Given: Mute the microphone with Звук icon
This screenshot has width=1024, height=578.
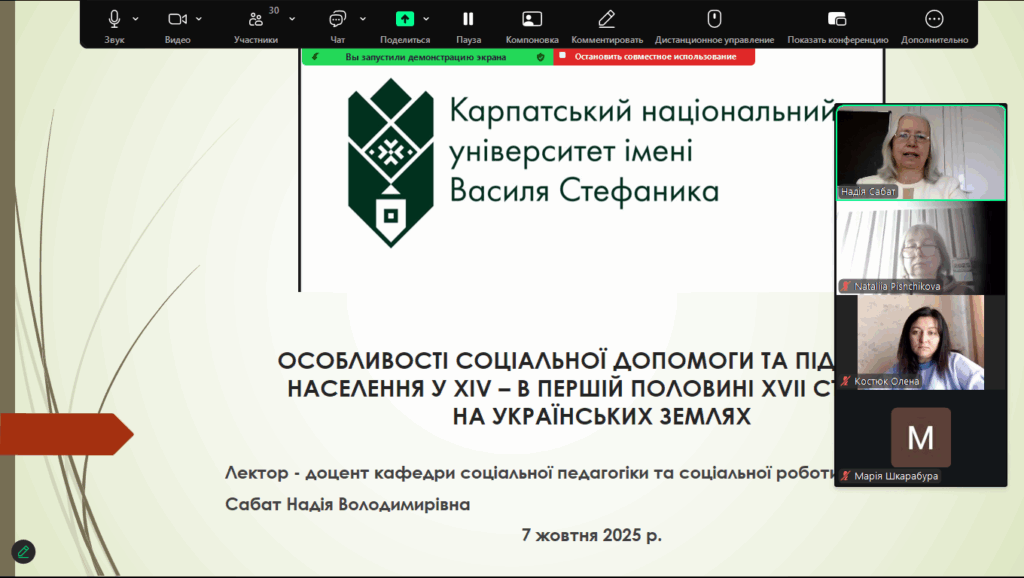Looking at the screenshot, I should (114, 19).
